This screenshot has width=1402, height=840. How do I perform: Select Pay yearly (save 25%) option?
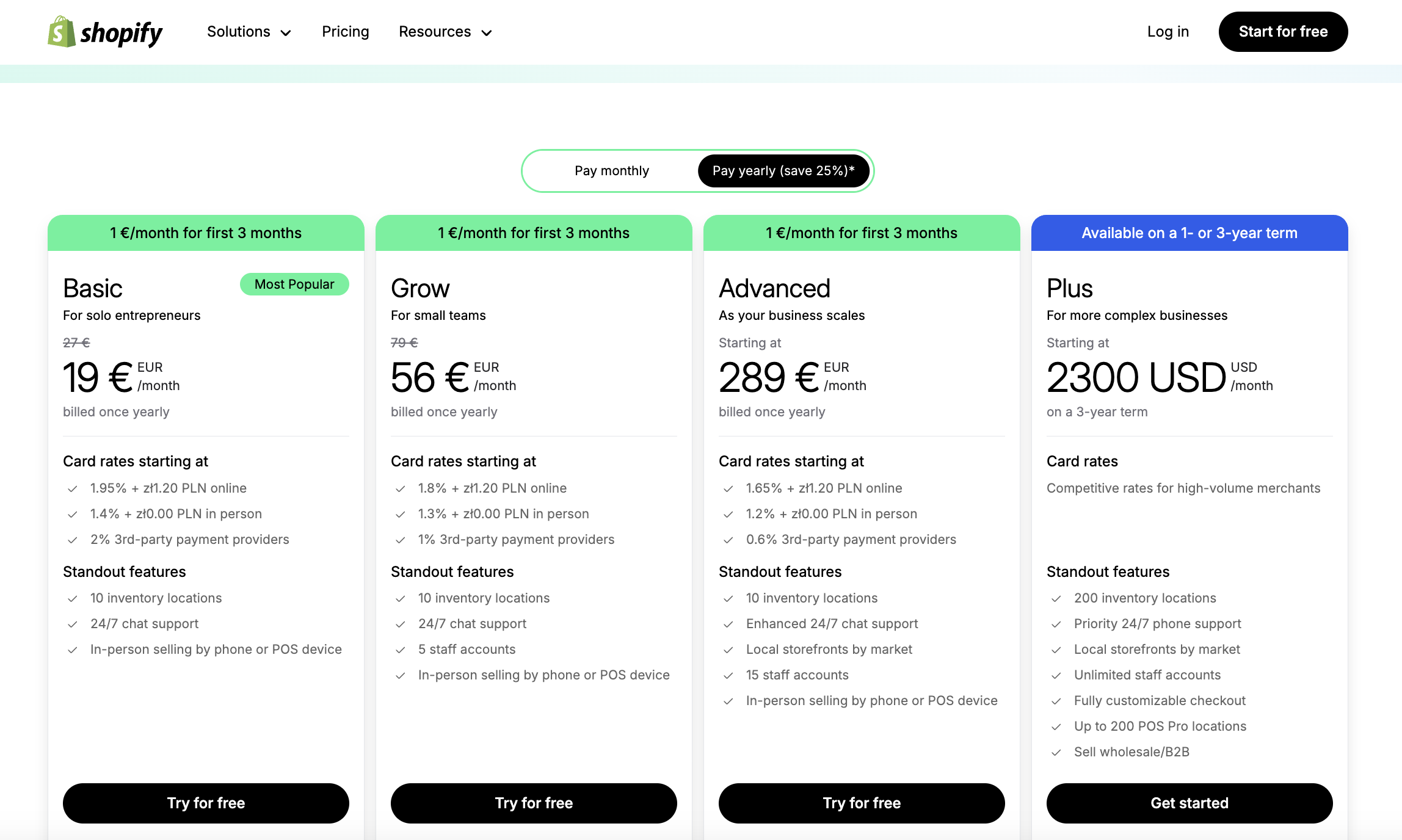pos(783,171)
